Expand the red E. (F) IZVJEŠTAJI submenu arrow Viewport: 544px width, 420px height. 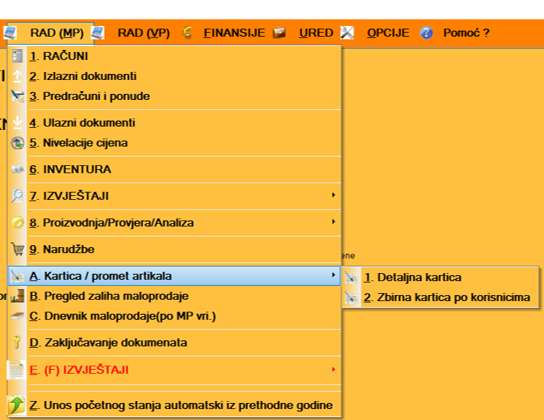click(333, 370)
